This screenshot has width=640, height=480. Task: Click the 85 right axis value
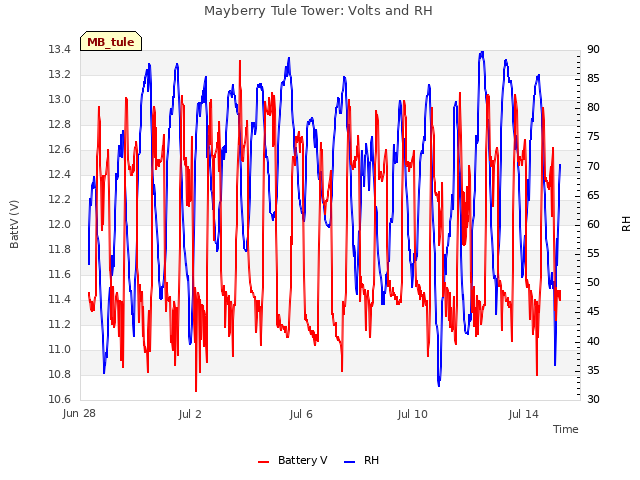593,78
